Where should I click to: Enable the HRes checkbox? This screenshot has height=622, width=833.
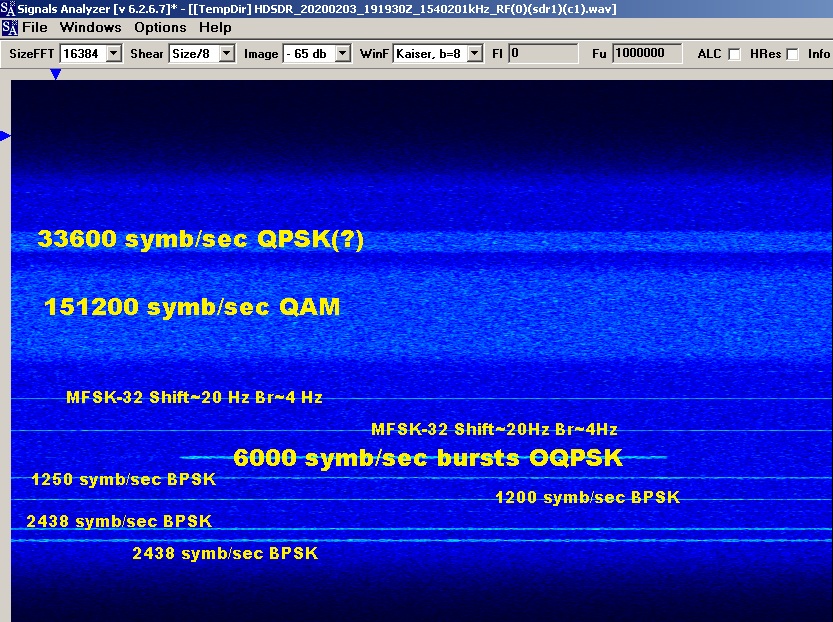[x=792, y=54]
